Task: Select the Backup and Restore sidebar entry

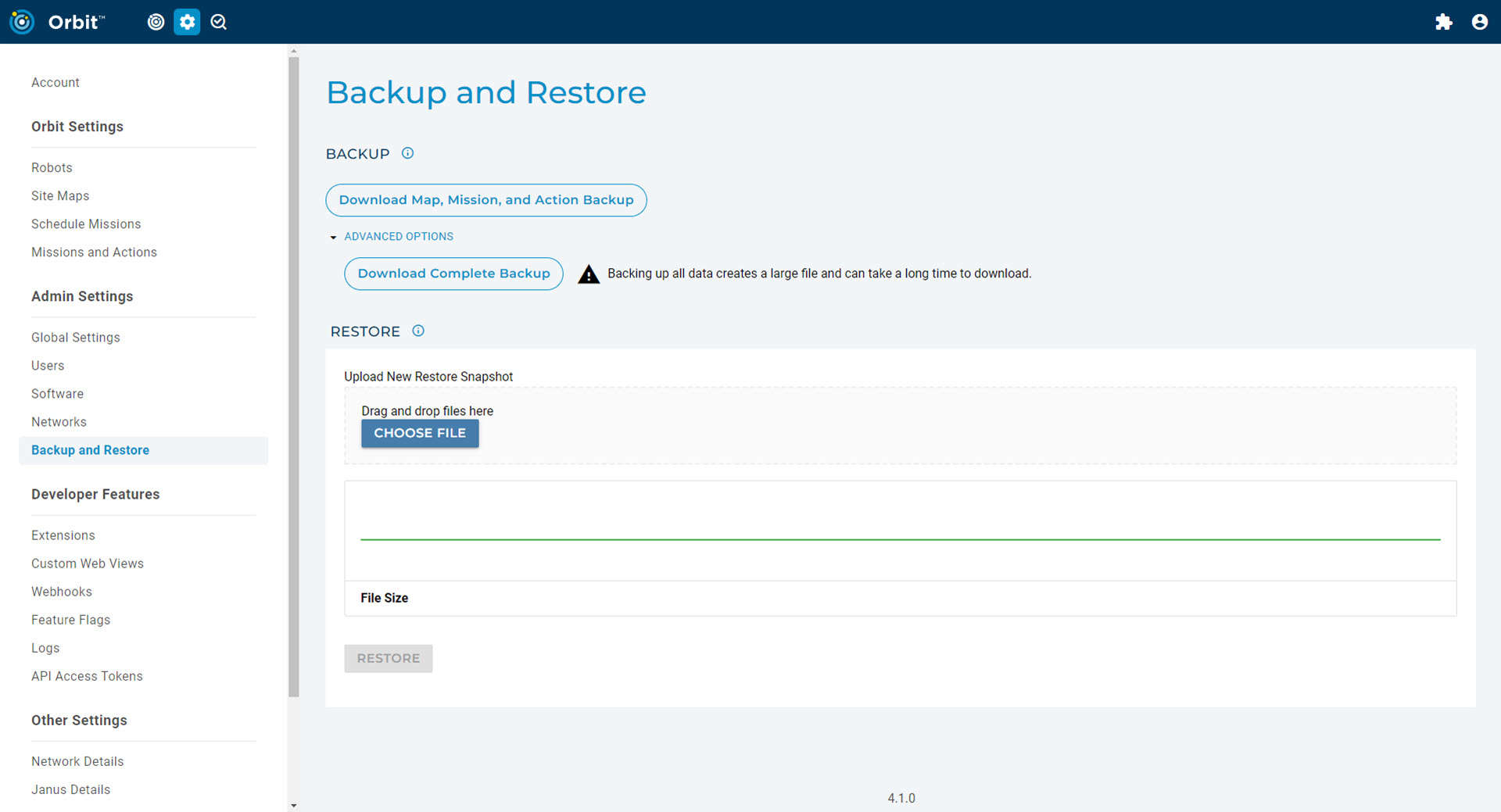Action: (x=90, y=449)
